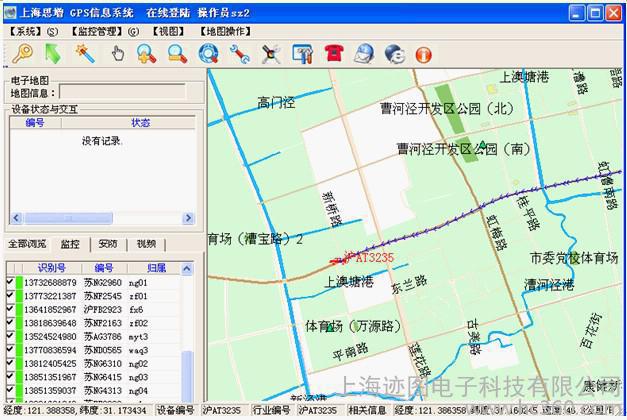Select the hand pan tool

point(118,54)
